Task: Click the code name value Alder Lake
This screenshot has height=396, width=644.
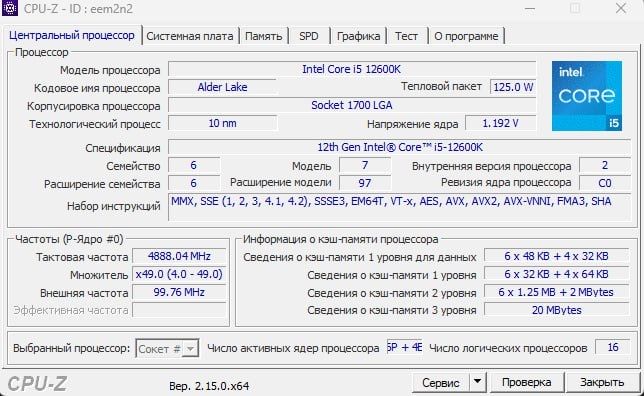Action: (222, 87)
